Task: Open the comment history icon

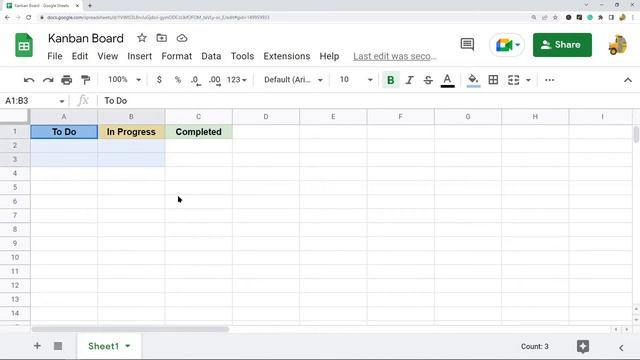Action: [x=467, y=44]
